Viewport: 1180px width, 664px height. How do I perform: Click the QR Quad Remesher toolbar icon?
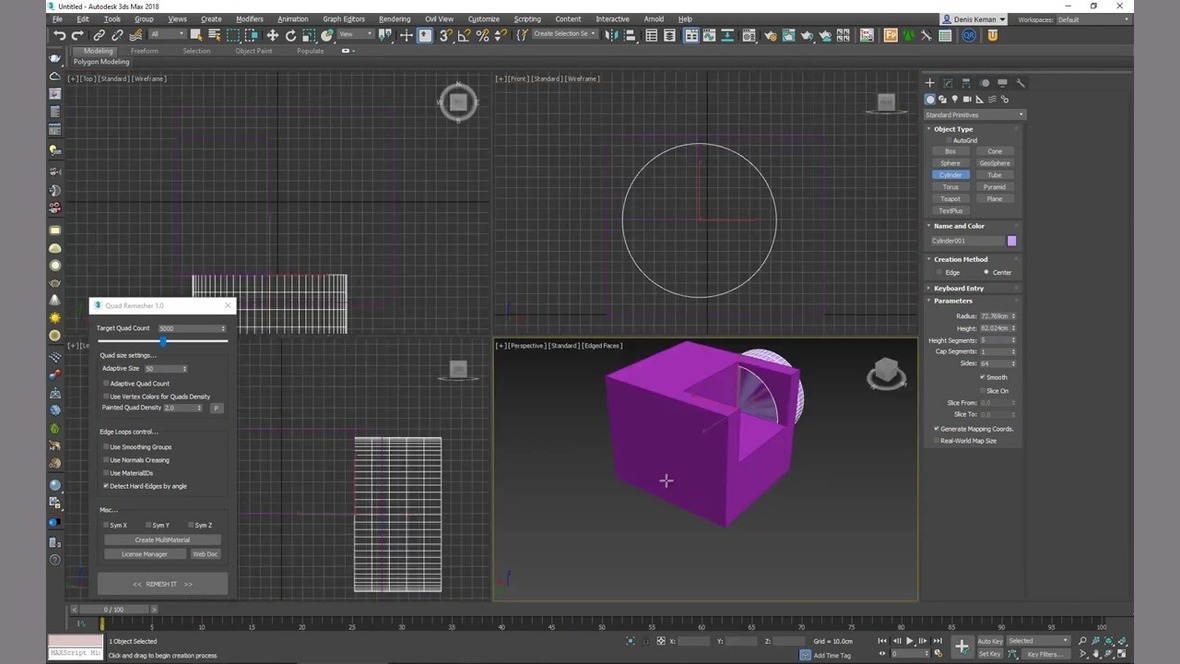tap(969, 35)
